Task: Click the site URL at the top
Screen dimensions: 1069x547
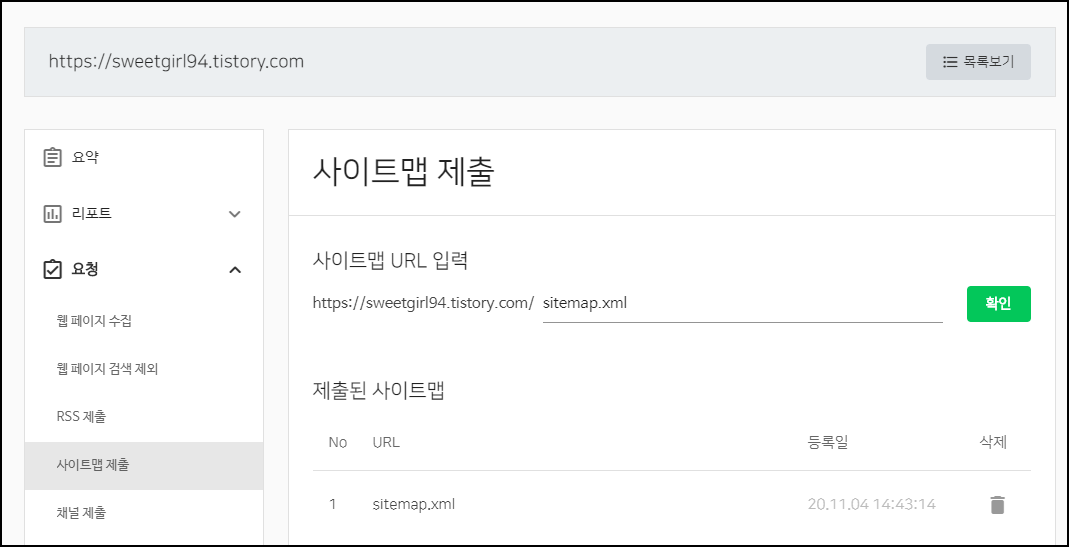Action: coord(176,61)
